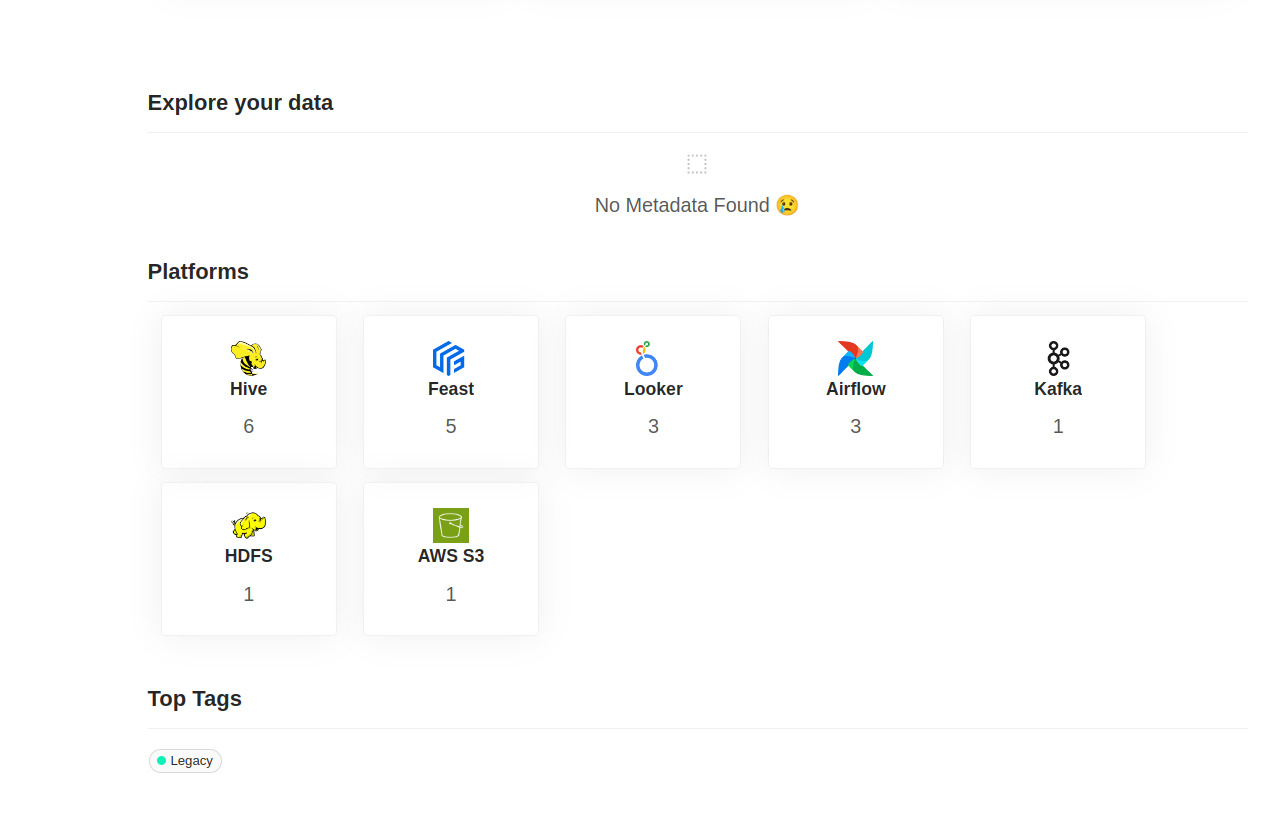Open the AWS S3 bucket icon

(x=450, y=522)
